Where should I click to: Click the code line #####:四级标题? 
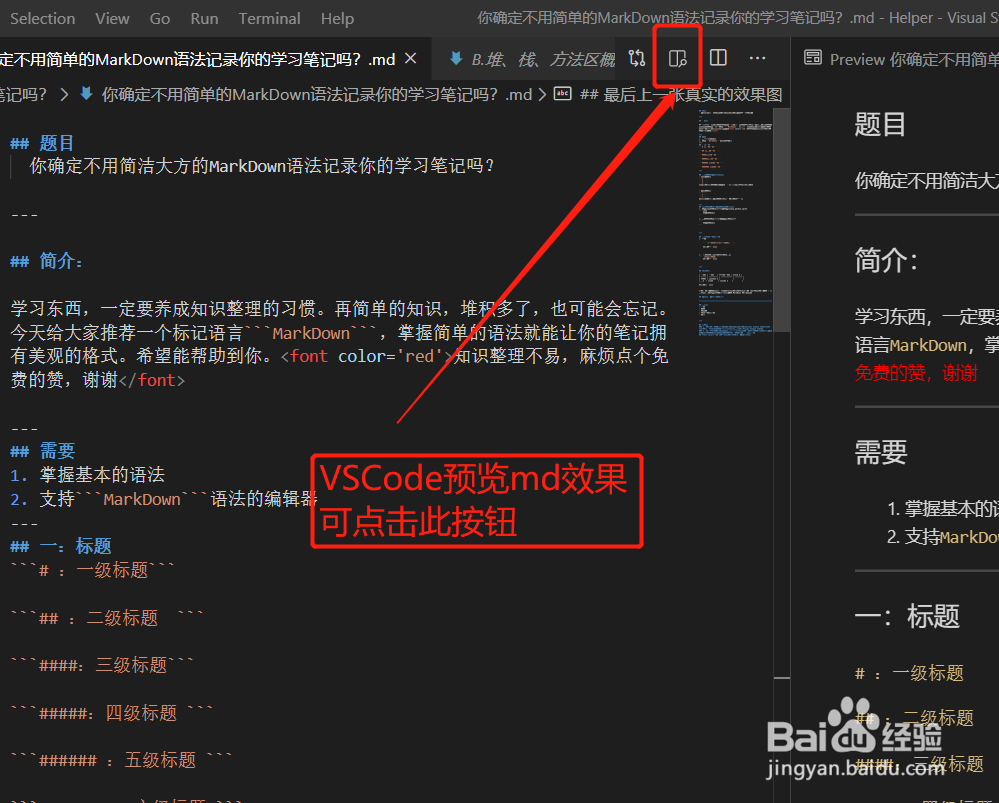(x=111, y=713)
